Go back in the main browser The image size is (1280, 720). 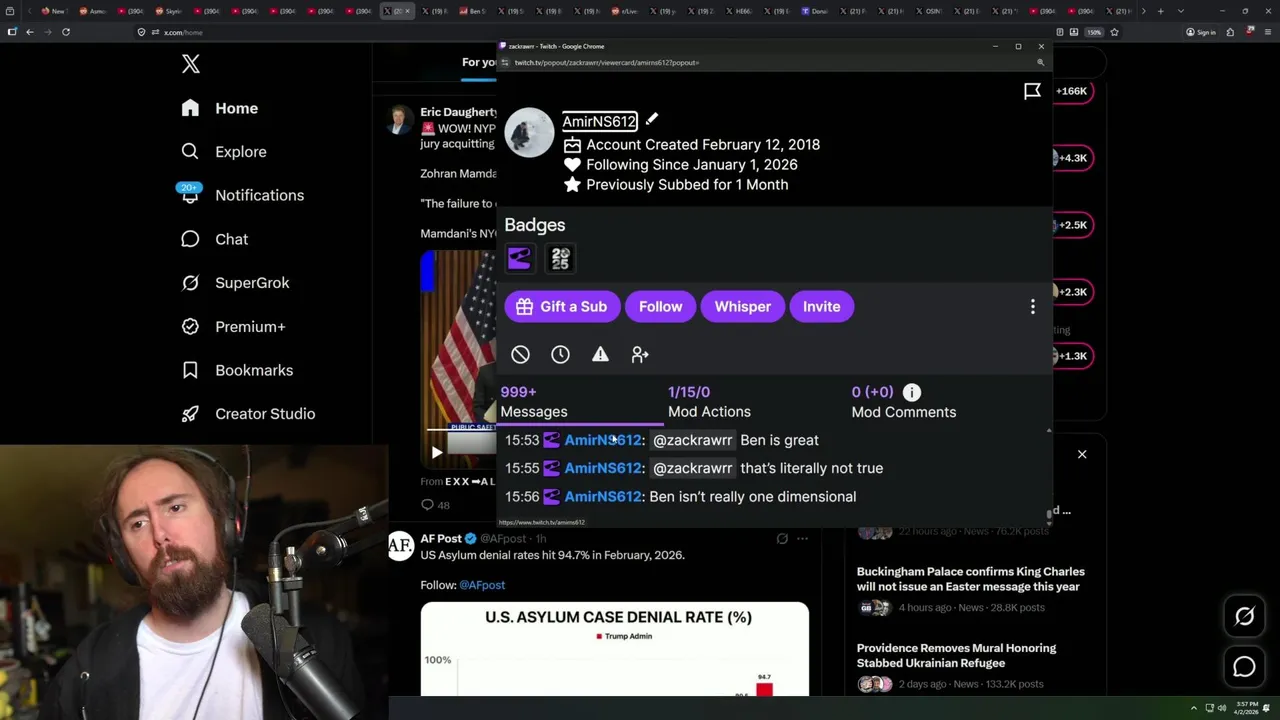[30, 32]
